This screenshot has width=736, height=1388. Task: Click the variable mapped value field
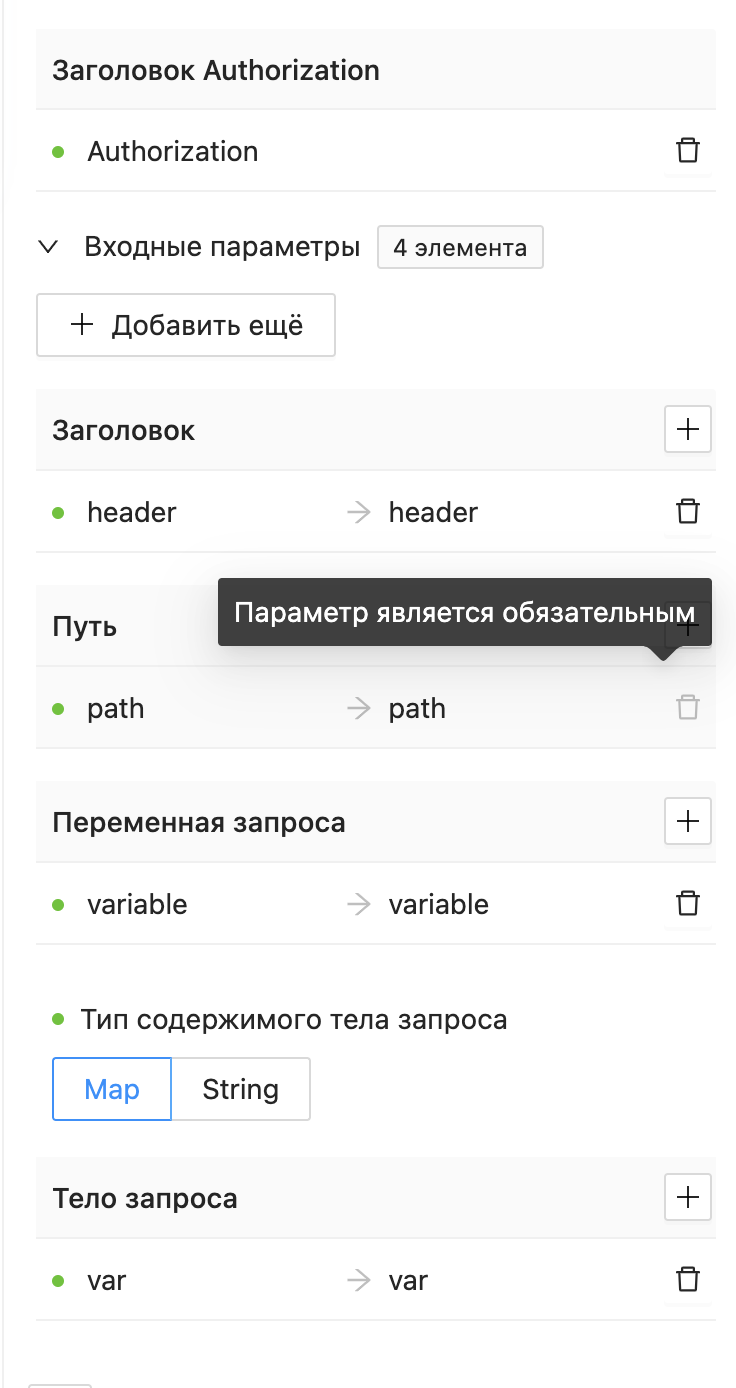pos(437,904)
